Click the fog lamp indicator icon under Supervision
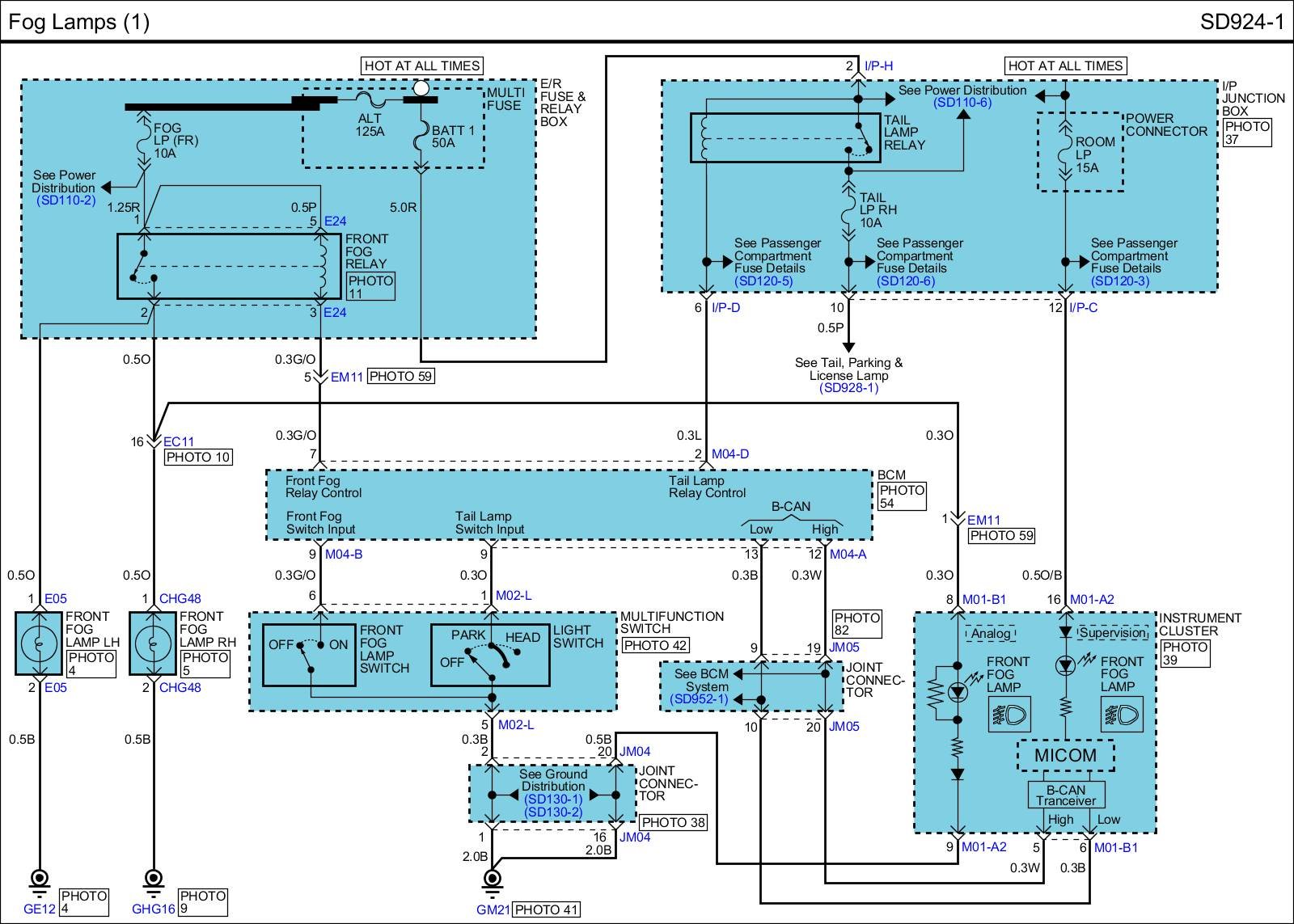1294x924 pixels. [1122, 715]
